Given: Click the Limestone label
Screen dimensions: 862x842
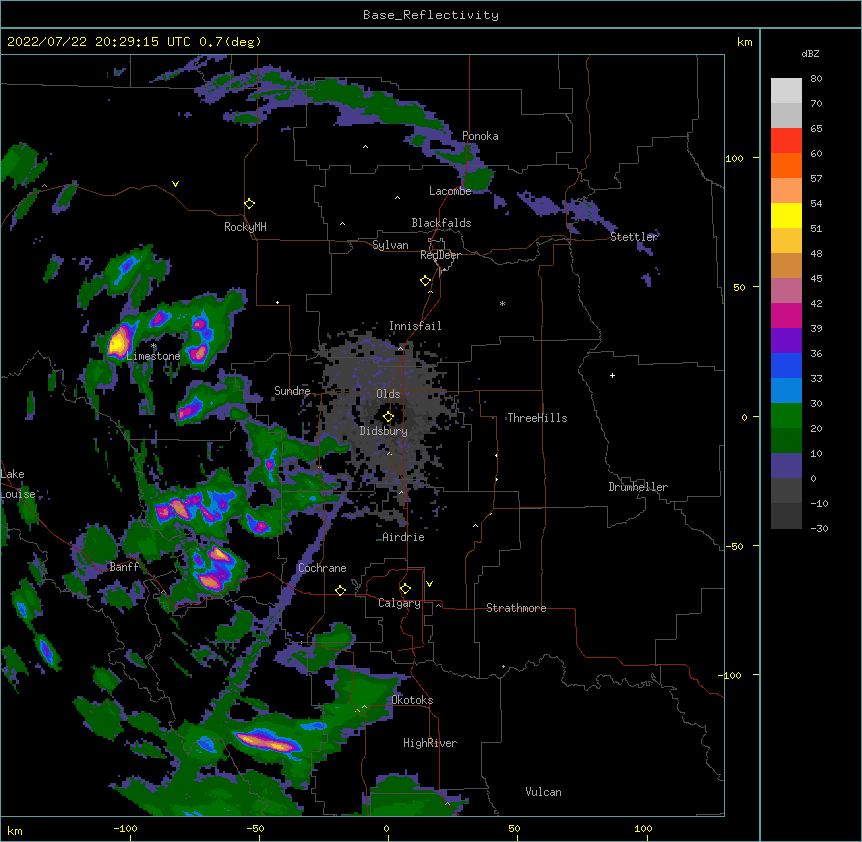Looking at the screenshot, I should (153, 356).
